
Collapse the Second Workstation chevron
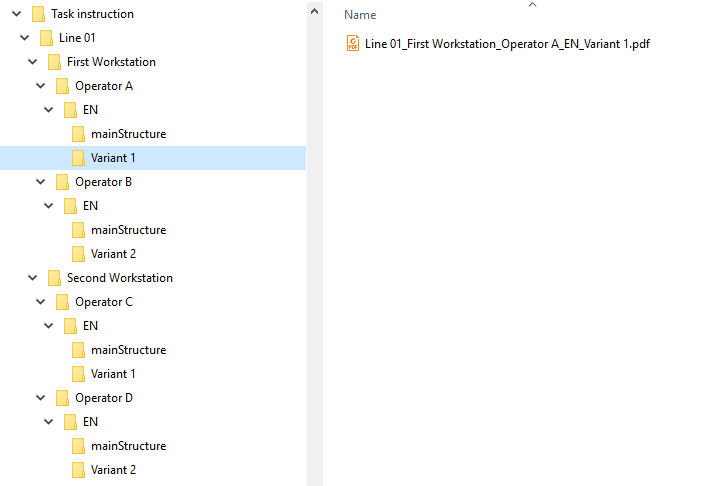pos(33,278)
